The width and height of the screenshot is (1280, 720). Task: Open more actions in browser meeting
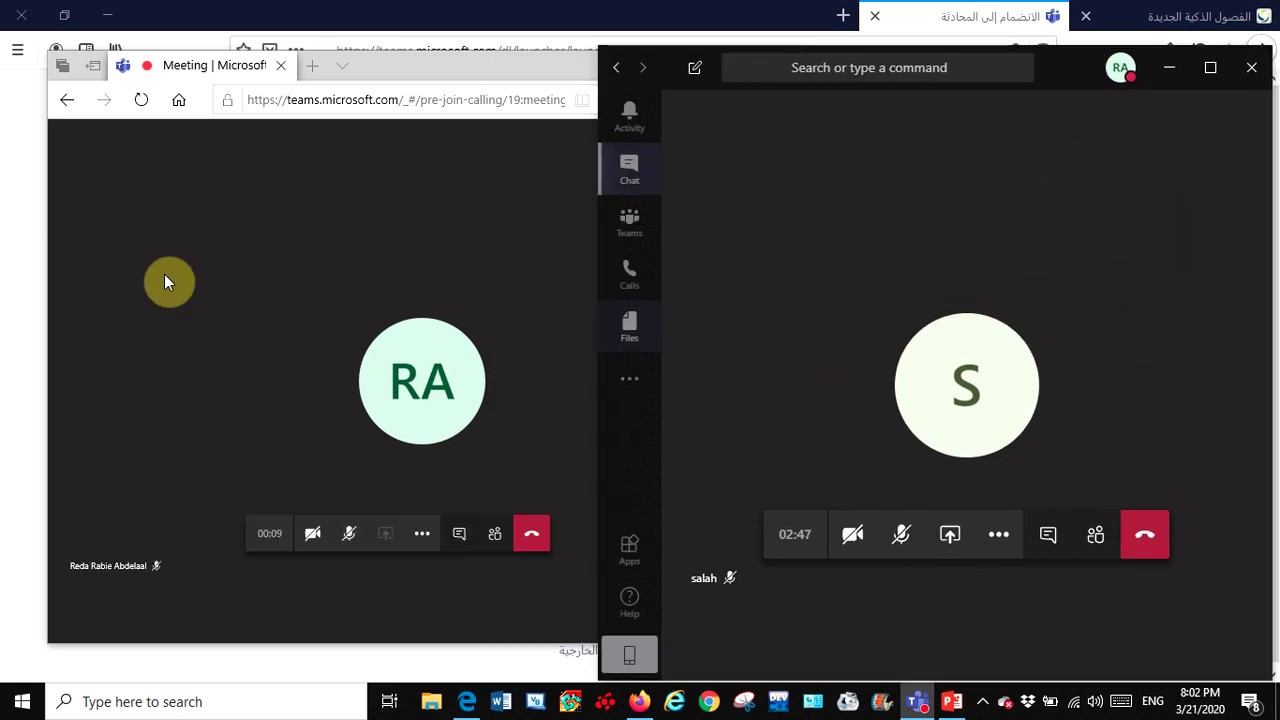[x=422, y=534]
